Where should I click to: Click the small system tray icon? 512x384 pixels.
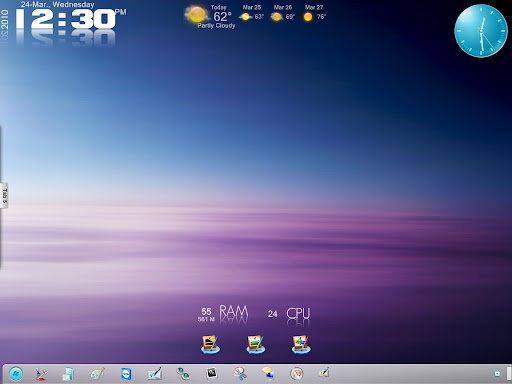[497, 374]
